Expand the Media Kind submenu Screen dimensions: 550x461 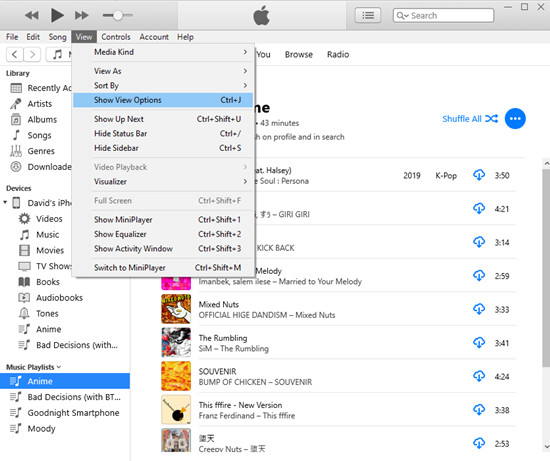[x=163, y=52]
